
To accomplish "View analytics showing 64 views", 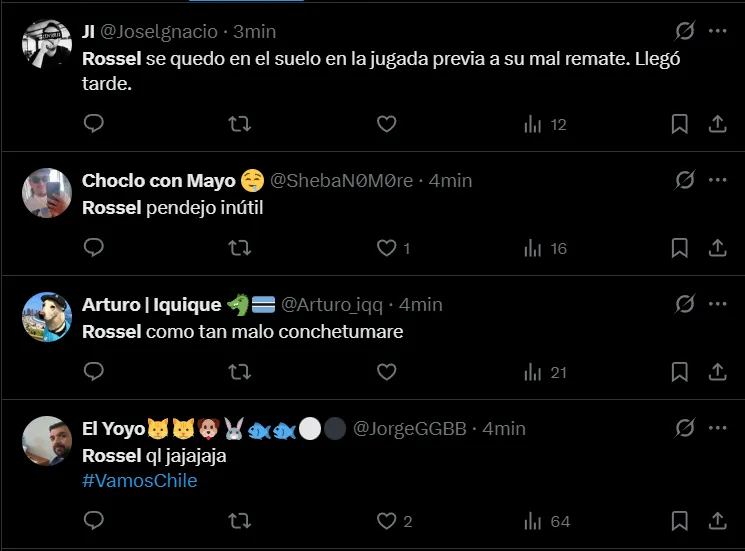I will click(546, 521).
